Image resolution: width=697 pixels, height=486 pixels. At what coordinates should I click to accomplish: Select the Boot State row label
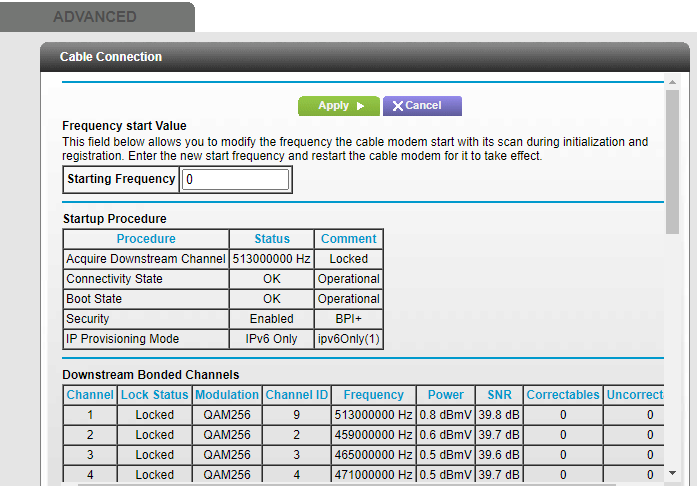coord(146,299)
